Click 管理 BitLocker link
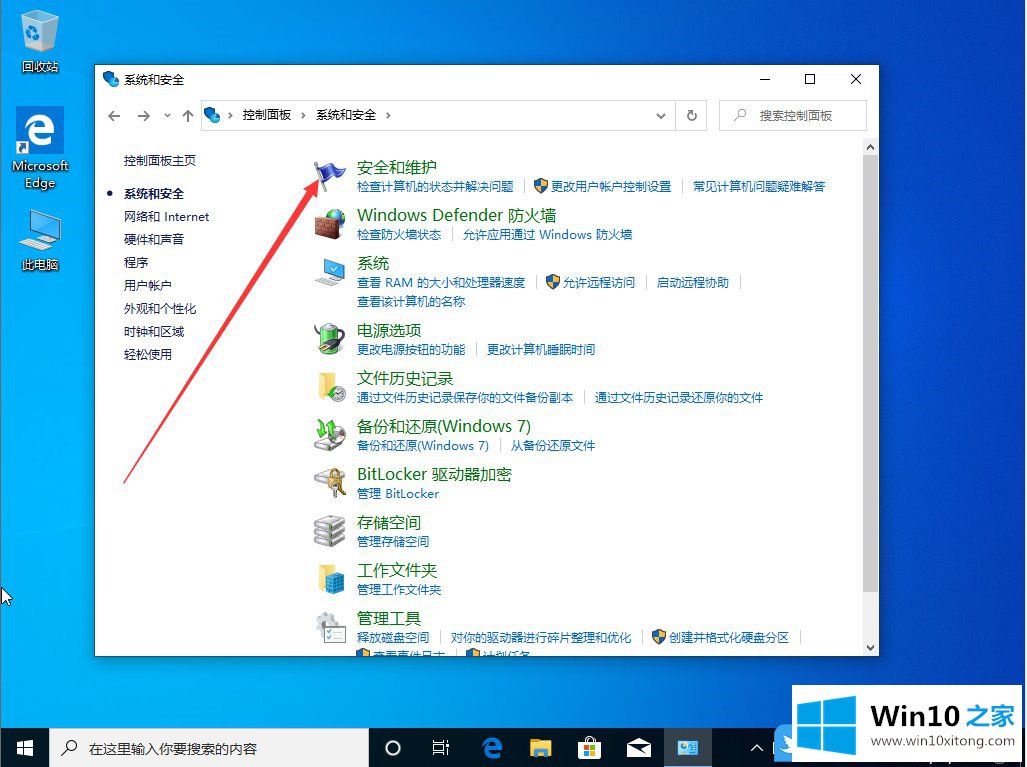 pos(398,493)
